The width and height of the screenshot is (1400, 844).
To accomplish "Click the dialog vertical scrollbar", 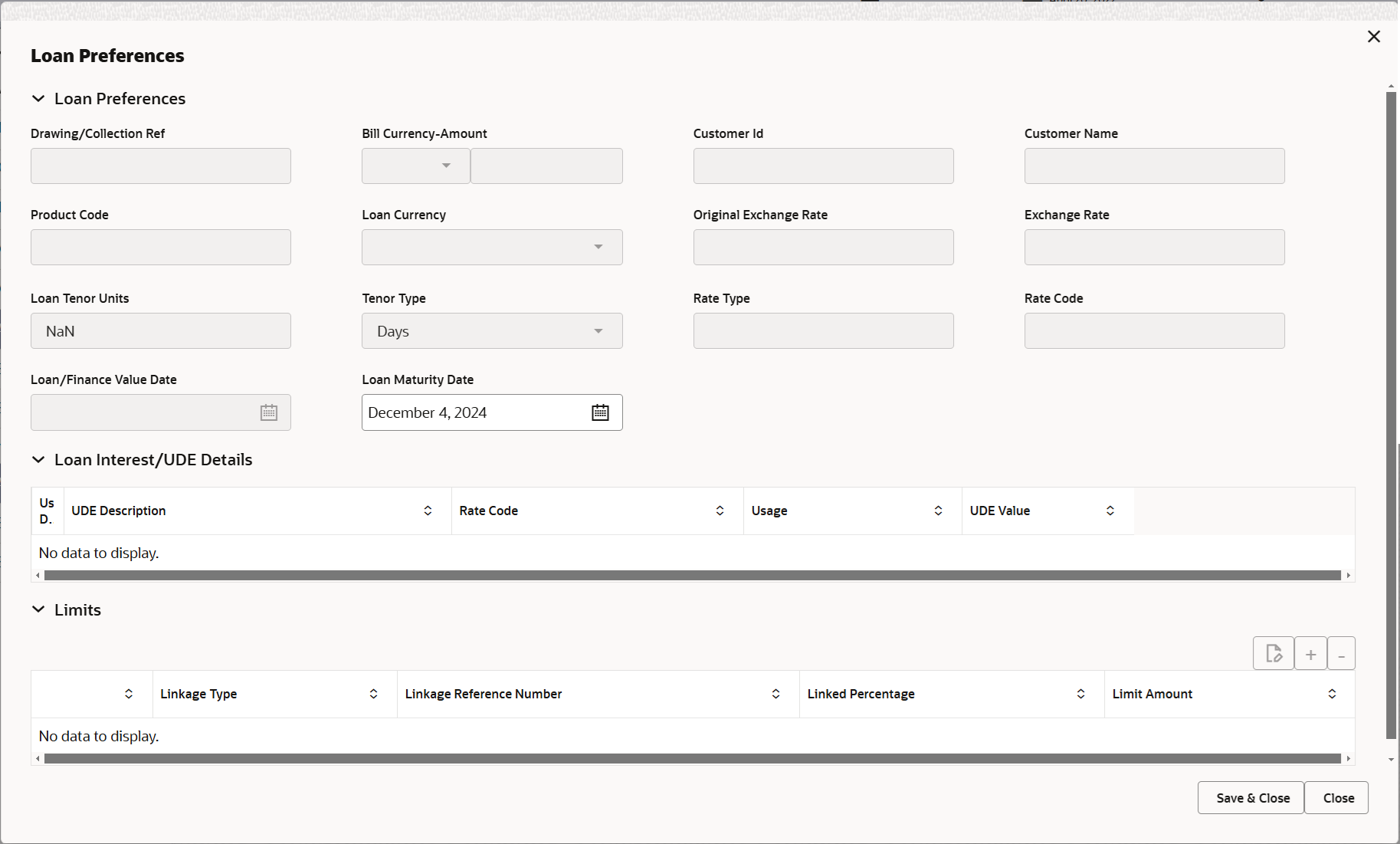I will click(x=1391, y=415).
